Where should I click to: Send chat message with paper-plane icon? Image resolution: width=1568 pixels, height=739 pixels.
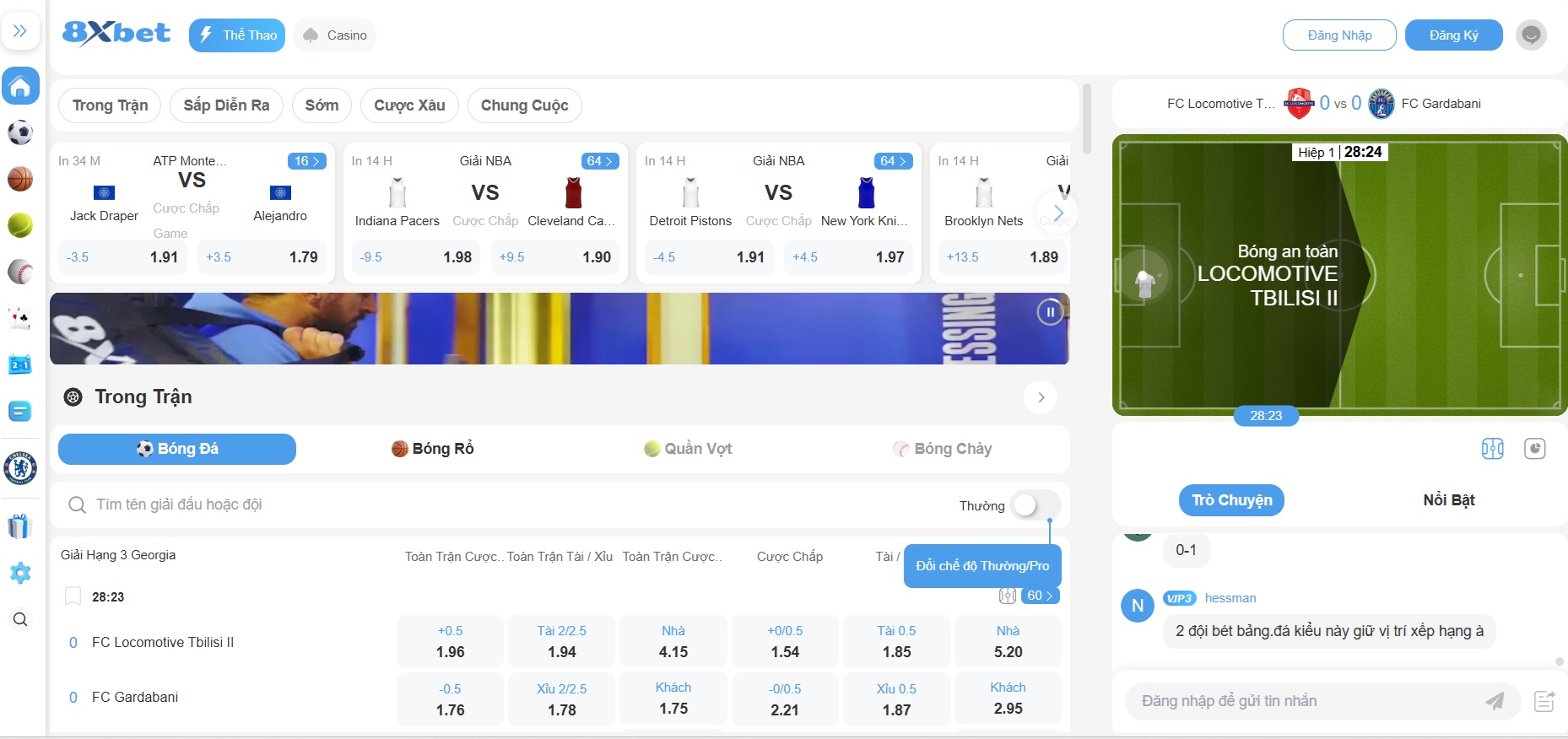click(x=1495, y=701)
